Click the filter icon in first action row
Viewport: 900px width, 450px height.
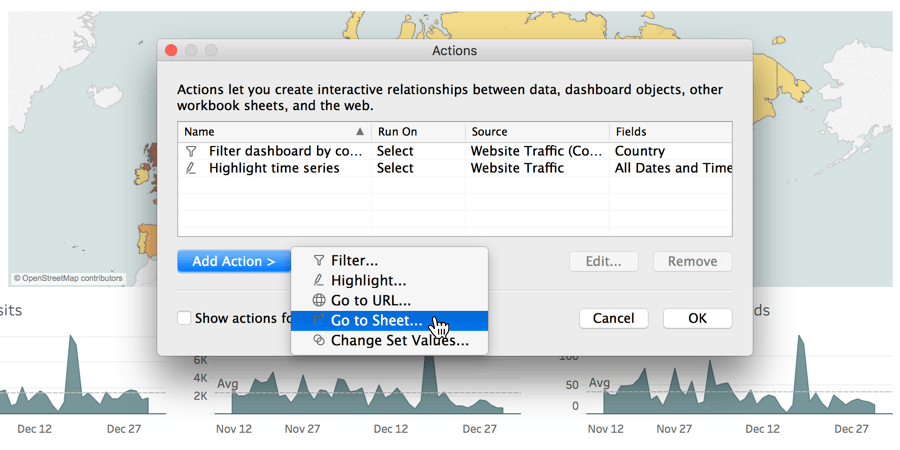191,152
